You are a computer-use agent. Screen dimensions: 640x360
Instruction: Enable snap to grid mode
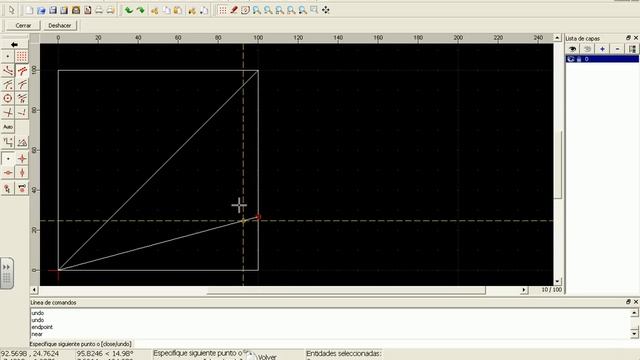coord(22,56)
